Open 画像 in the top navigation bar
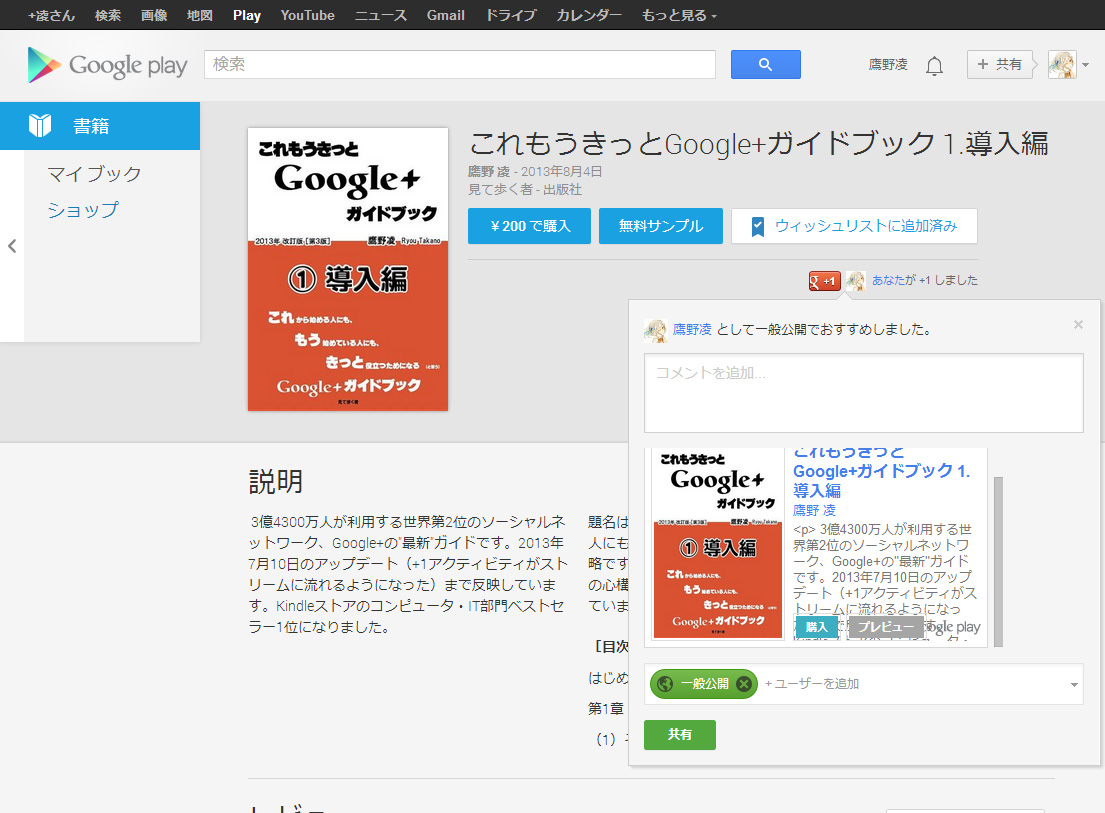The width and height of the screenshot is (1105, 813). tap(154, 15)
